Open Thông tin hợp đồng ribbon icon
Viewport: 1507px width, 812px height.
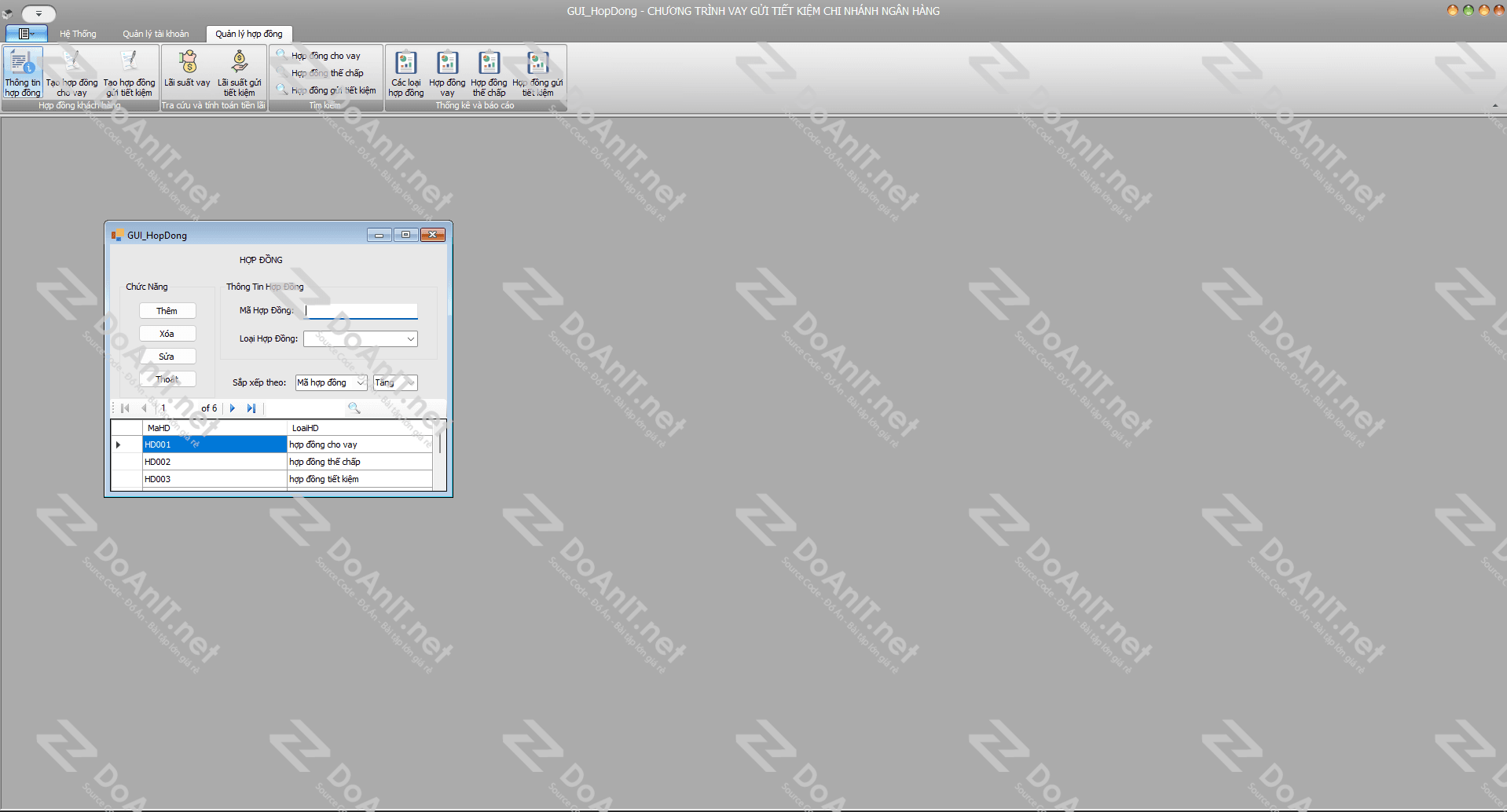23,72
